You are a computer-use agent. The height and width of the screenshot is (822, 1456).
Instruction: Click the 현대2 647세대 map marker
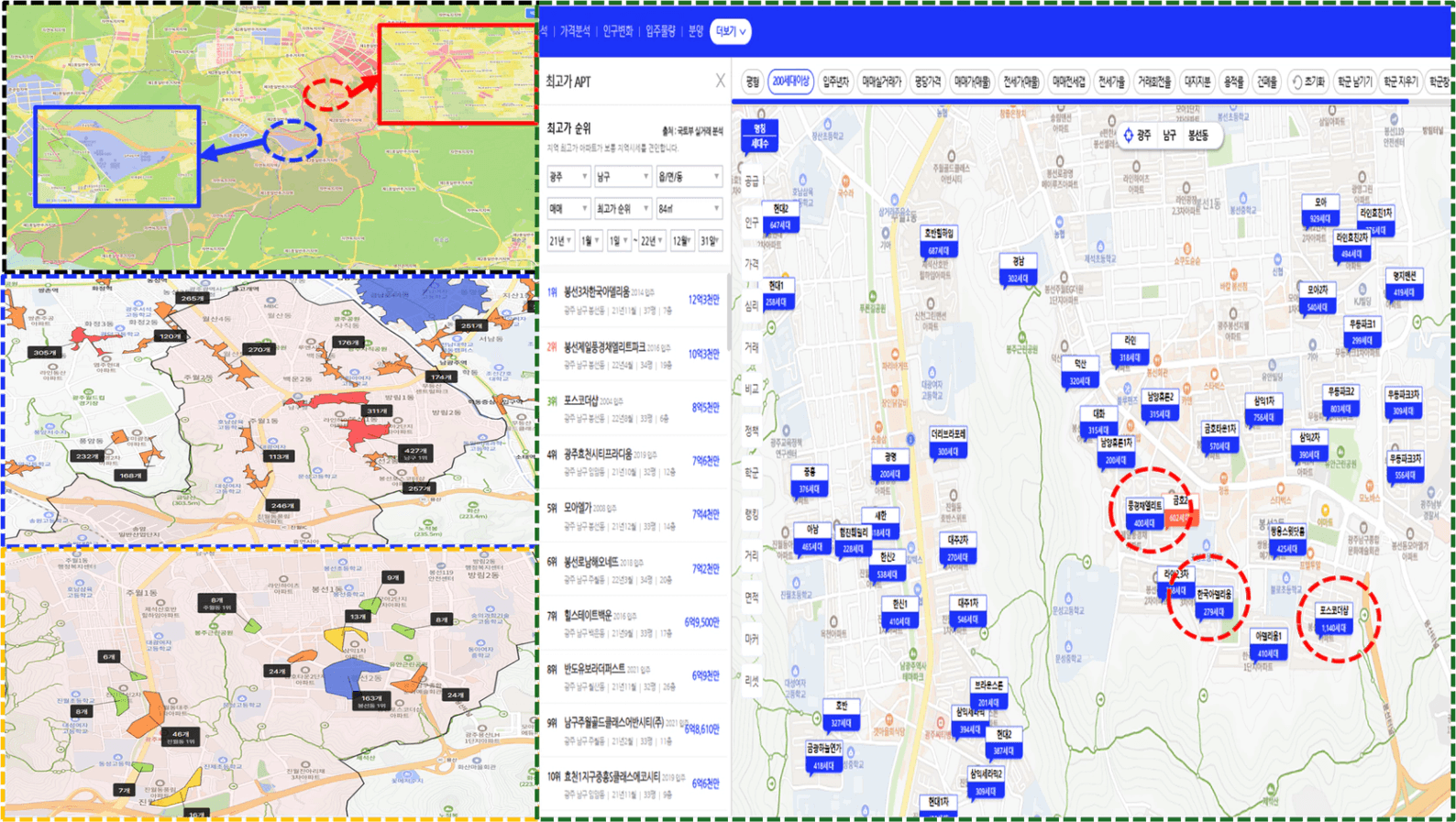(779, 217)
